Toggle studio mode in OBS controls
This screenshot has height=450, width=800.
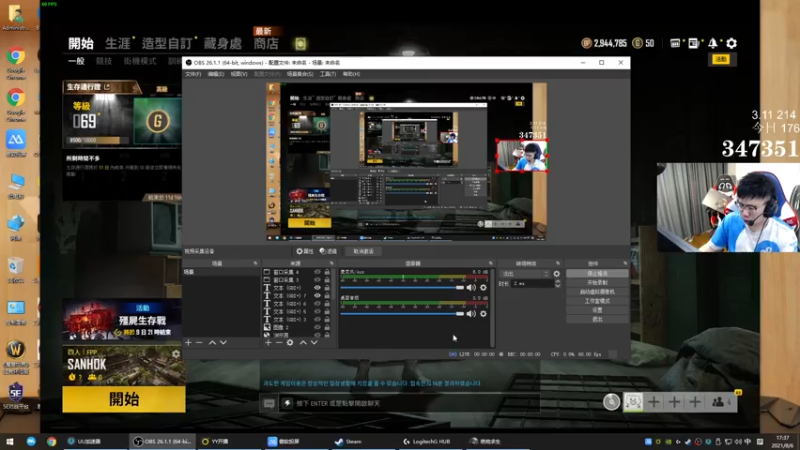597,301
